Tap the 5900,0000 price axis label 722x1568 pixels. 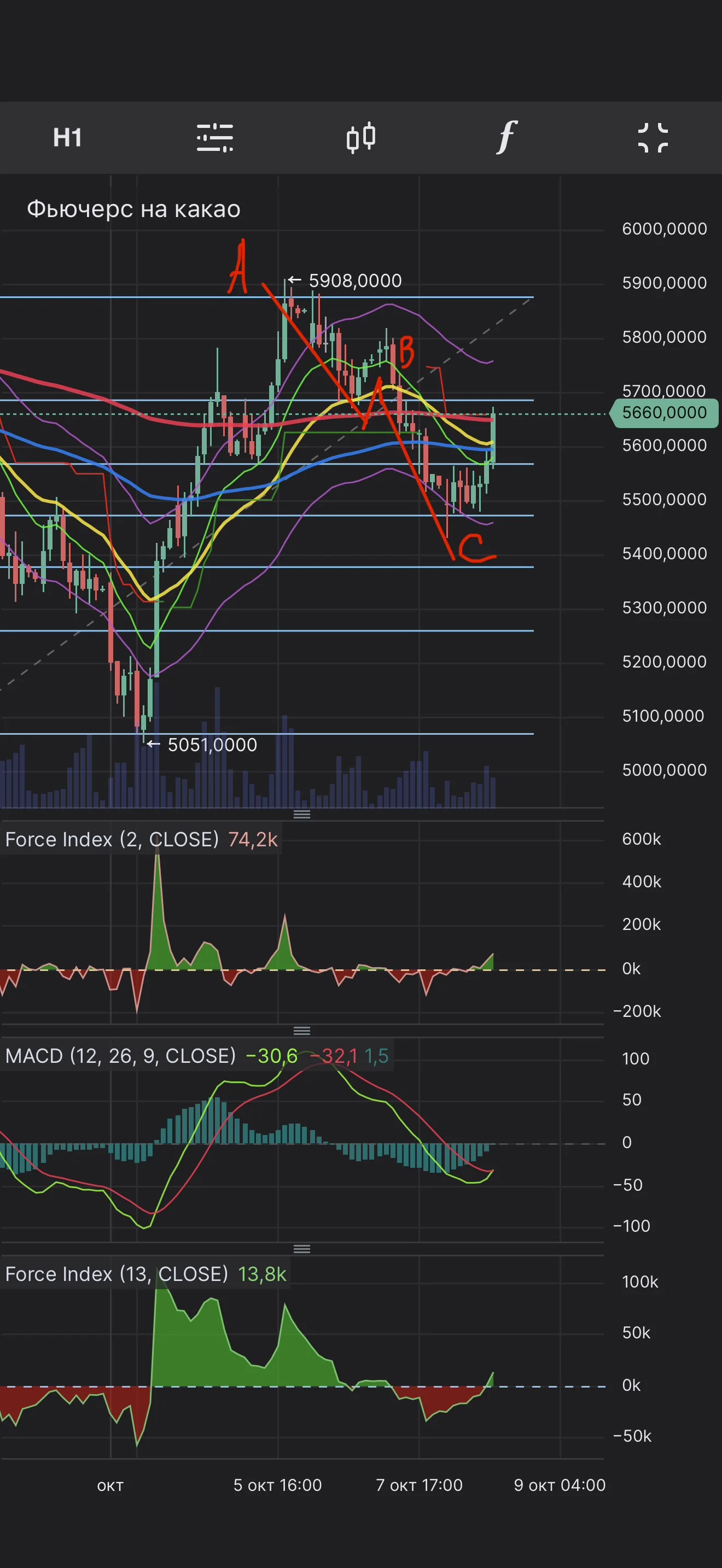(x=664, y=283)
